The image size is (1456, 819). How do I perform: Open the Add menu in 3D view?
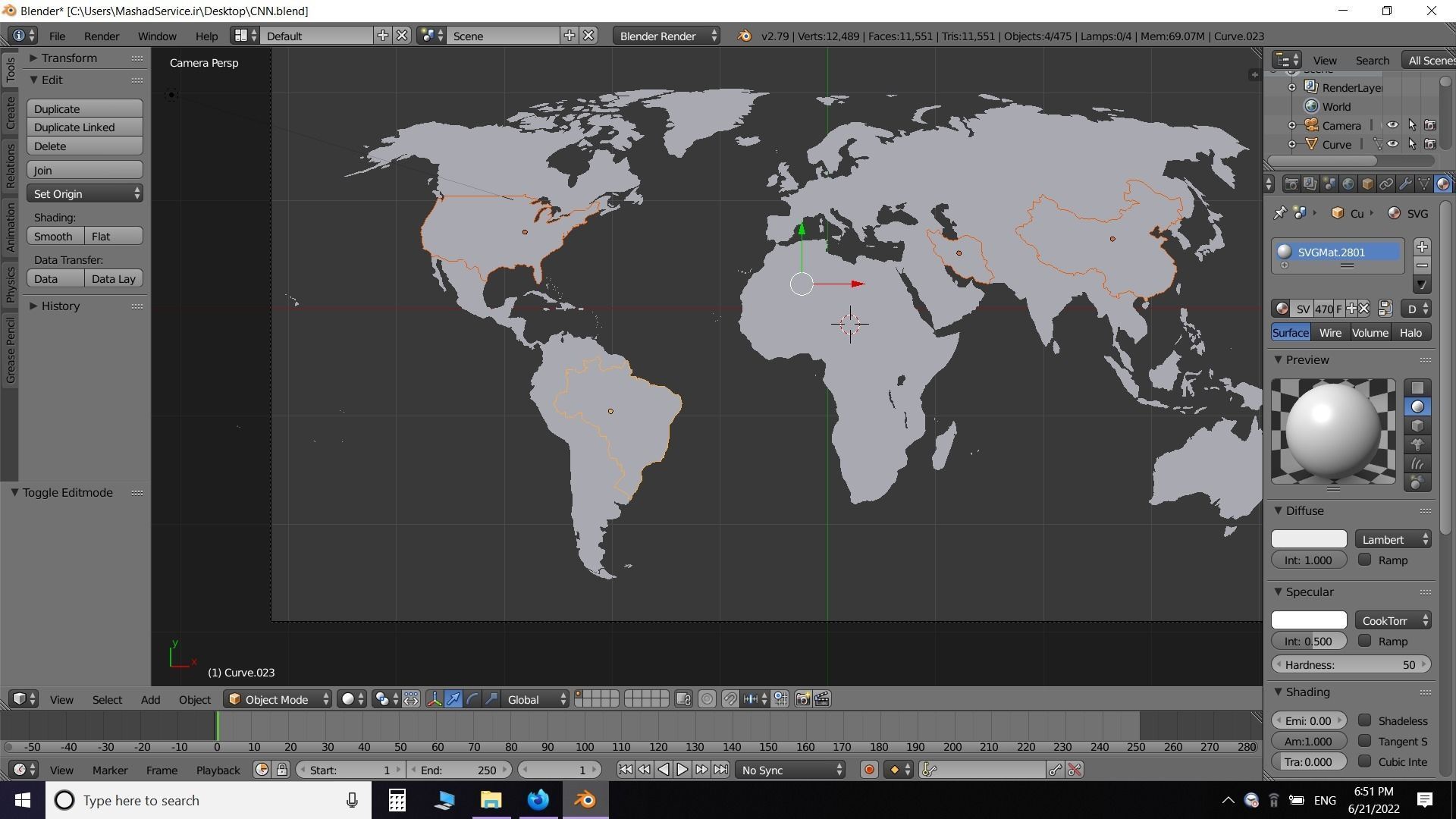pos(150,699)
